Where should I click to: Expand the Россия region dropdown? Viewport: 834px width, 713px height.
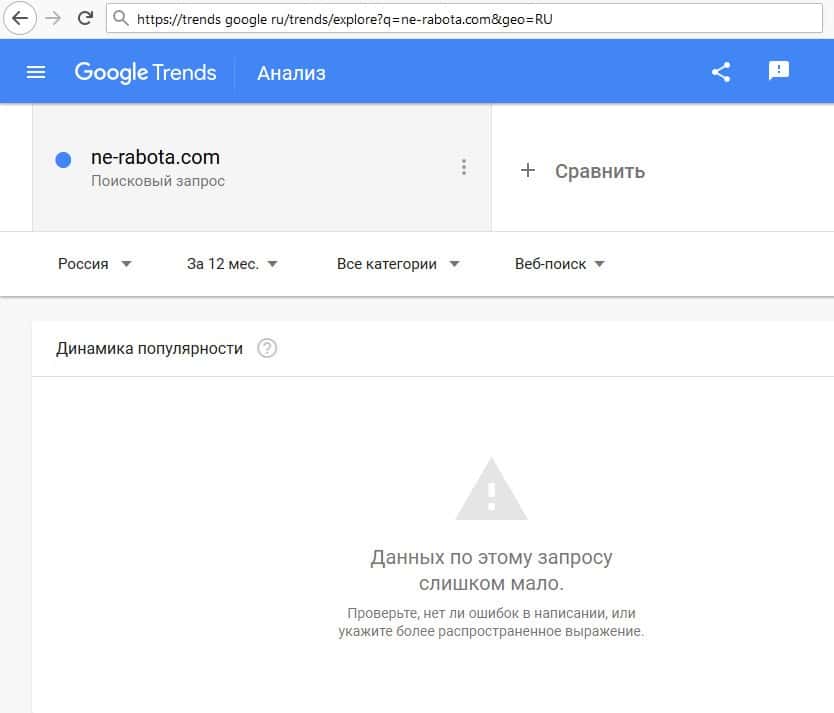[x=94, y=264]
